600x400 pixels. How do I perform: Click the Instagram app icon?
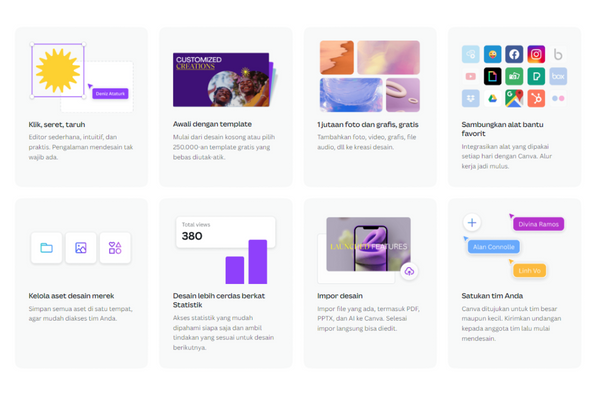pyautogui.click(x=536, y=54)
